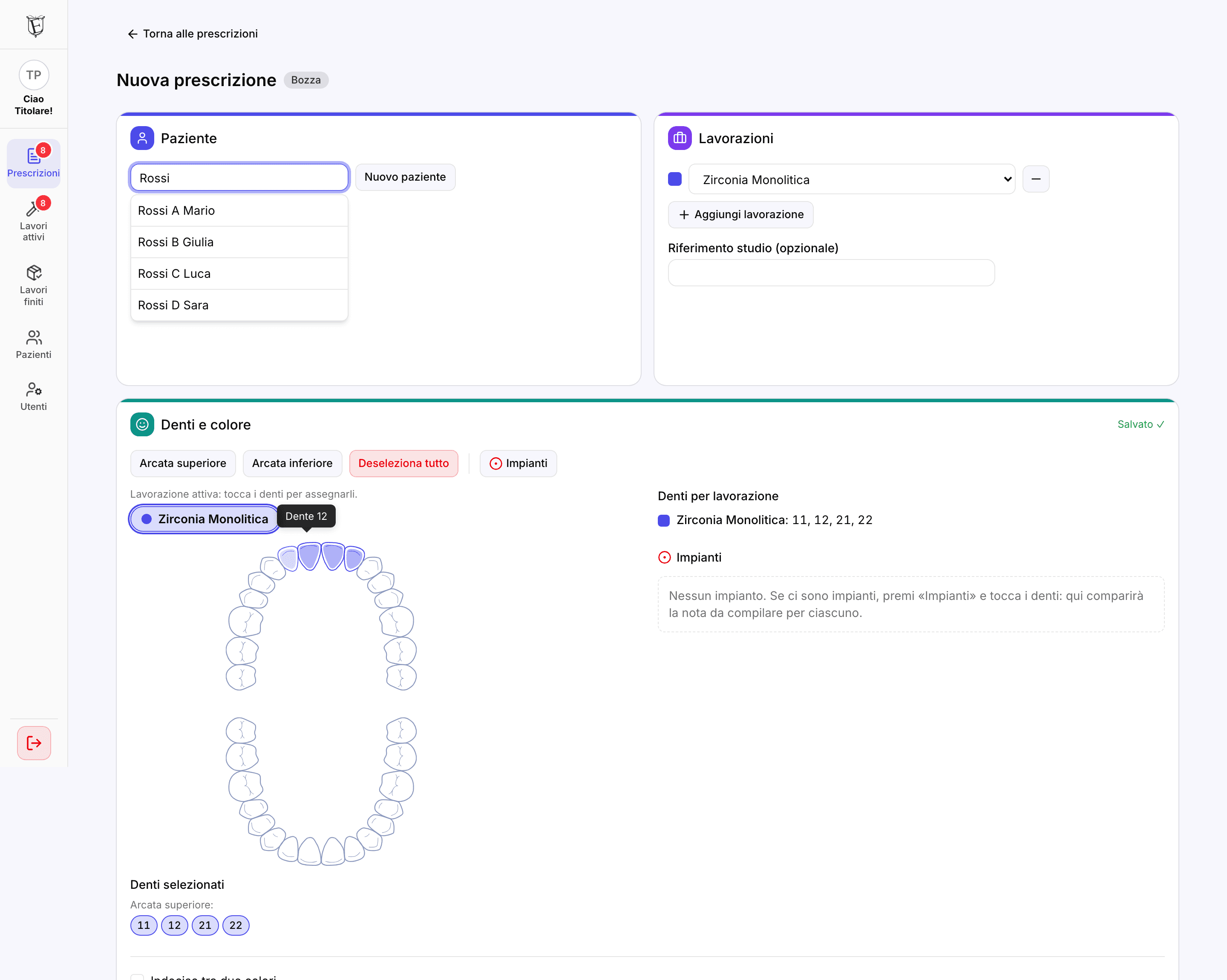Viewport: 1227px width, 980px height.
Task: Toggle the Impianti mode button
Action: (x=518, y=463)
